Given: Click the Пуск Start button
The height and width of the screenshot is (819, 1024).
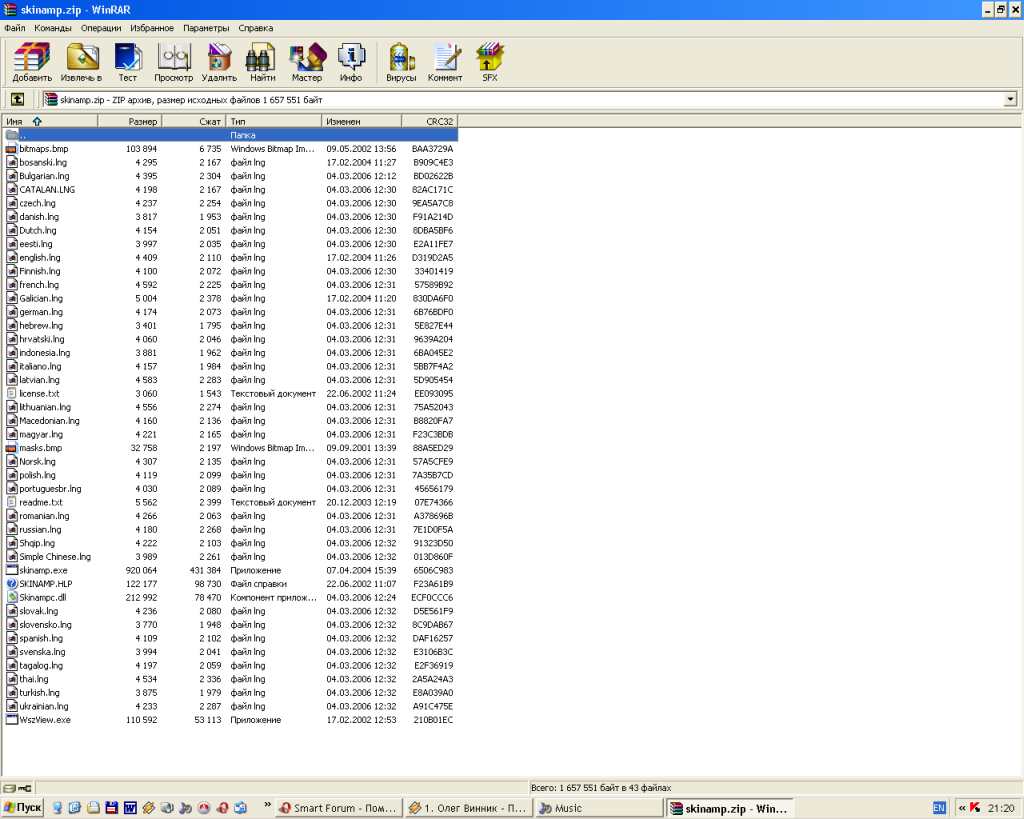Looking at the screenshot, I should pos(23,808).
